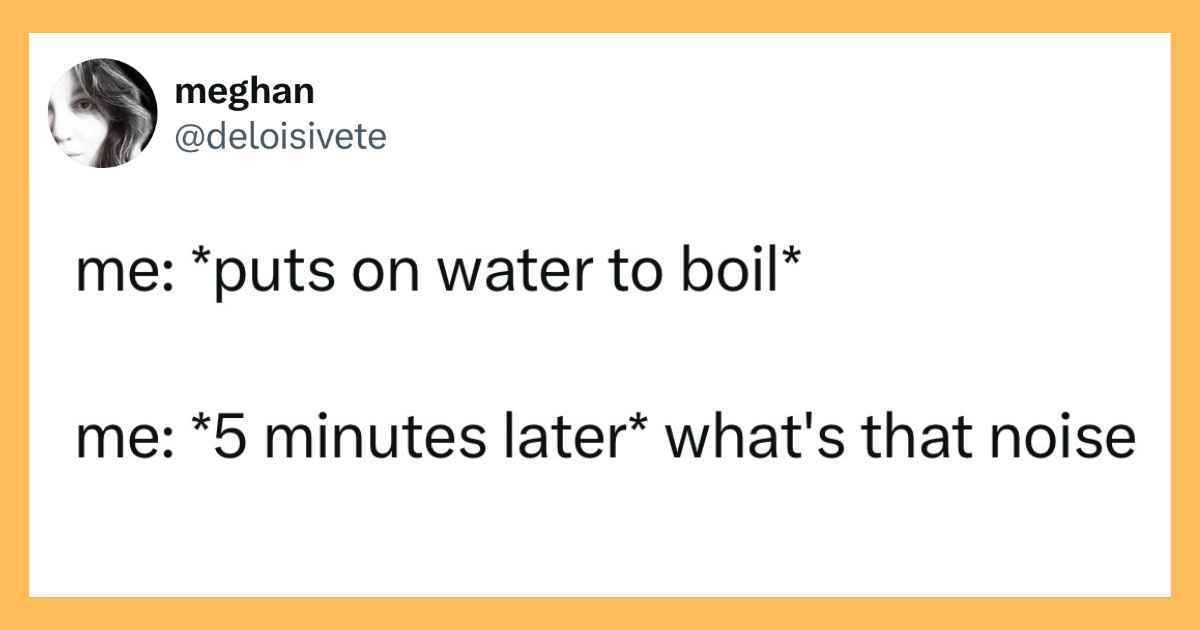Click the orange border above the tweet card
Viewport: 1200px width, 630px height.
click(x=600, y=16)
